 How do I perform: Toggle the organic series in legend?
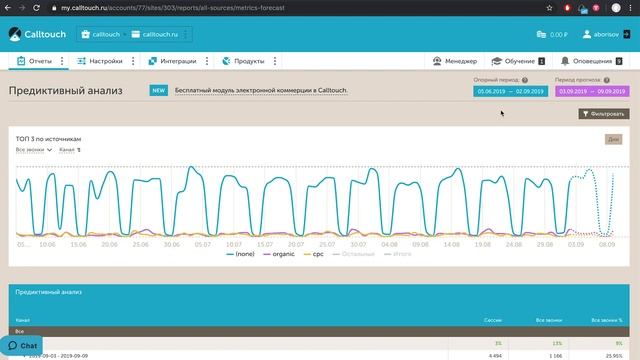point(279,254)
